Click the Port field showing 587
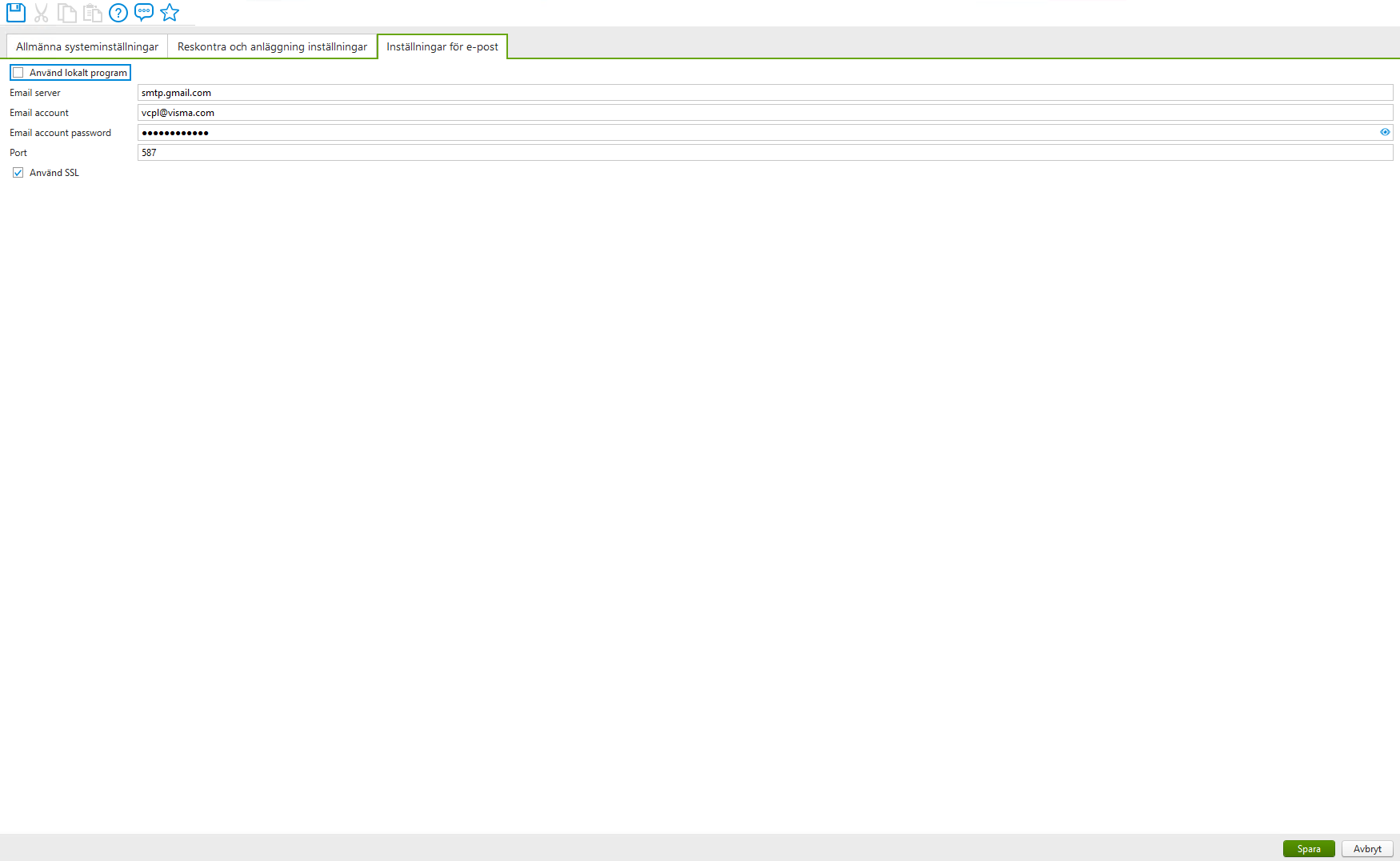Viewport: 1400px width, 861px height. pyautogui.click(x=560, y=152)
